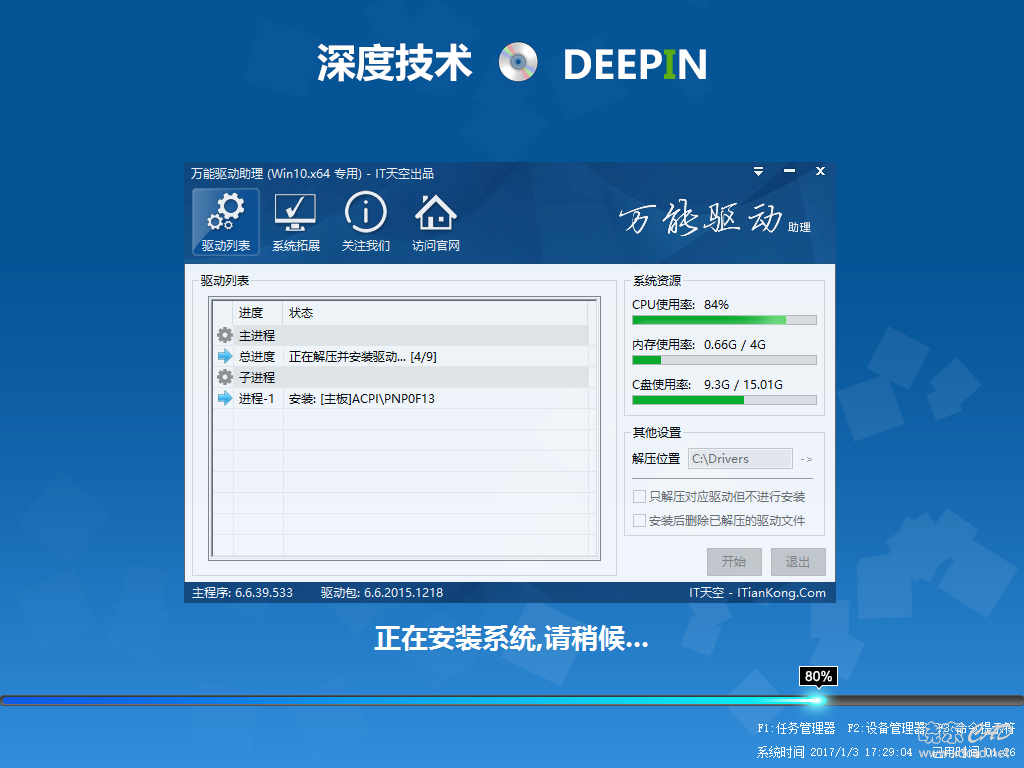
Task: Click the 解压位置 path field C:\Drivers
Action: tap(740, 458)
